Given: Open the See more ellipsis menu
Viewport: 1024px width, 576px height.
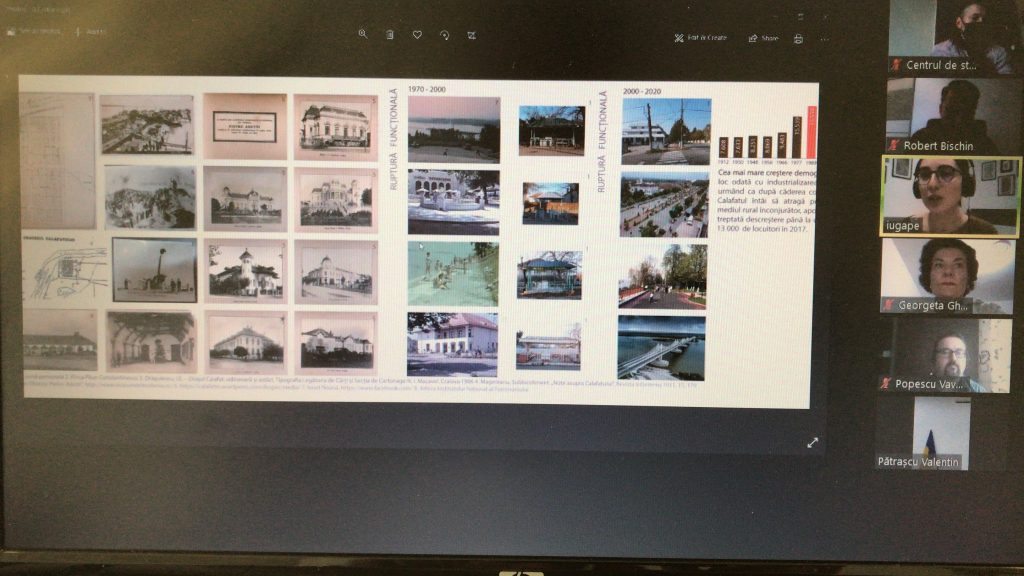Looking at the screenshot, I should [x=824, y=39].
